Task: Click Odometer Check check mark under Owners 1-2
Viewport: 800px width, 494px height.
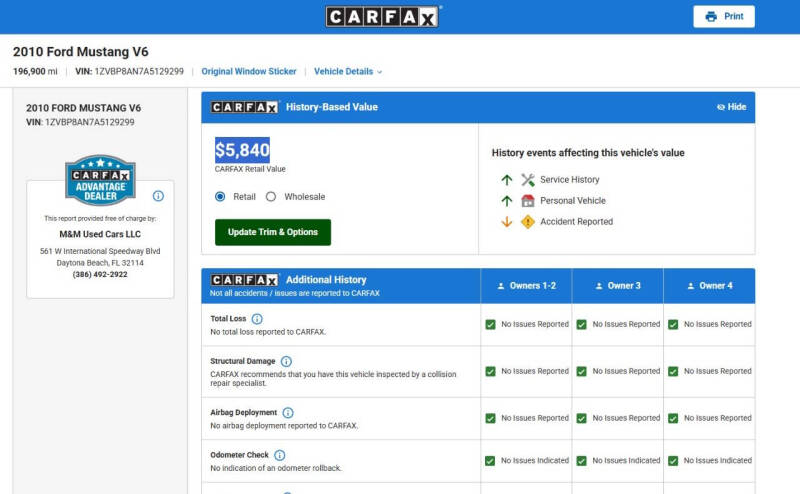Action: (490, 461)
